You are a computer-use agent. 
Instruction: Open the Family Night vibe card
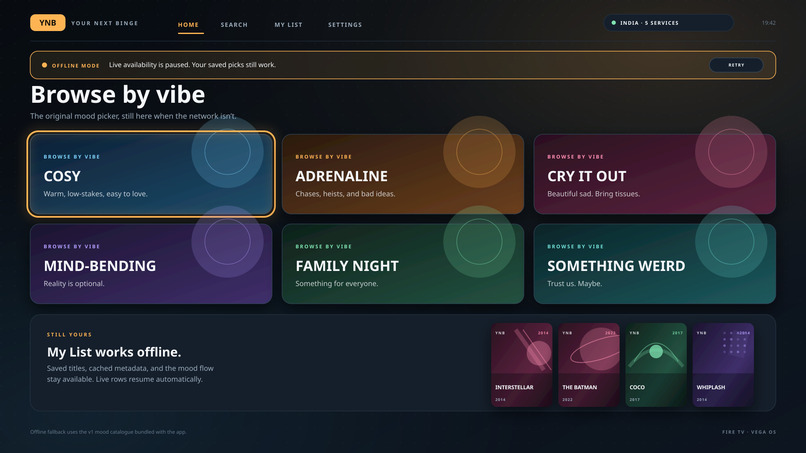click(x=403, y=264)
